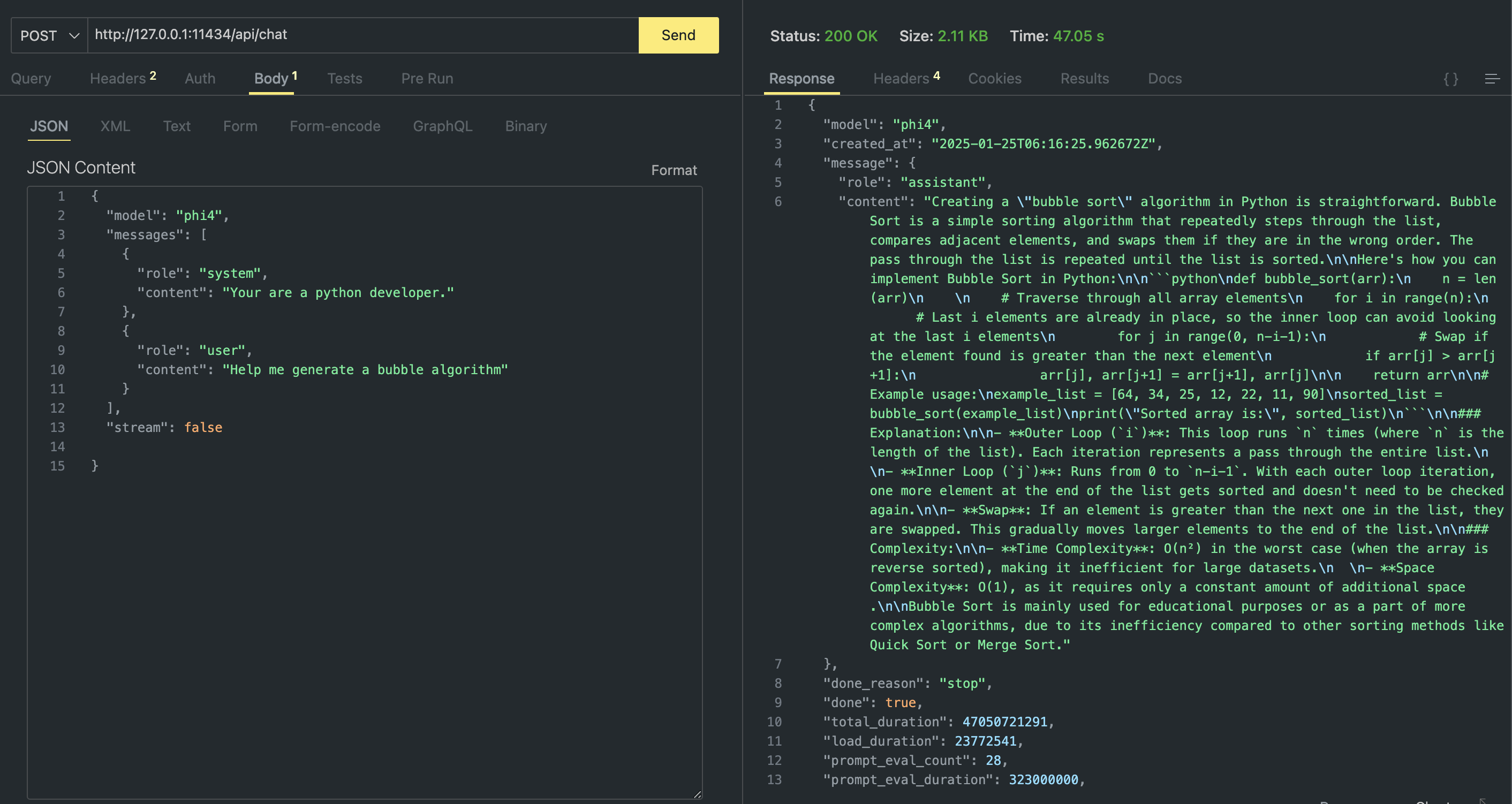Click resize handle of JSON editor
The width and height of the screenshot is (1512, 804).
(x=697, y=794)
